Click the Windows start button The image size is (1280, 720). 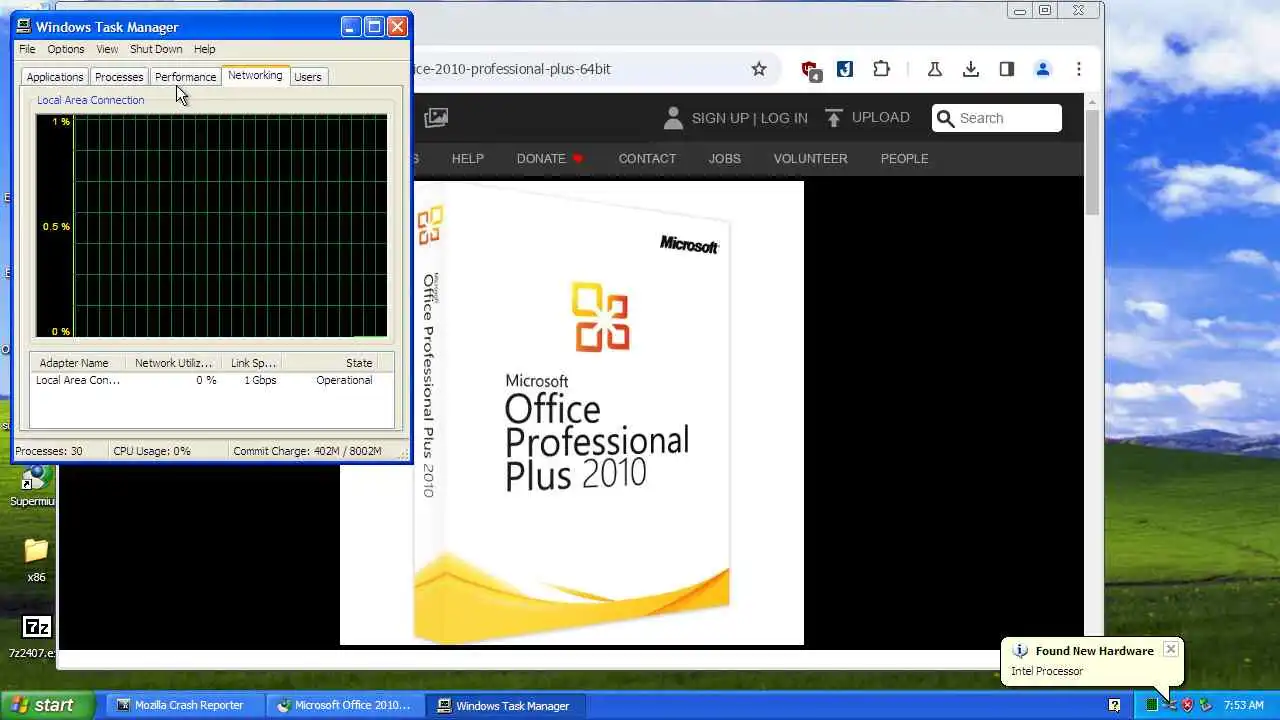(48, 705)
